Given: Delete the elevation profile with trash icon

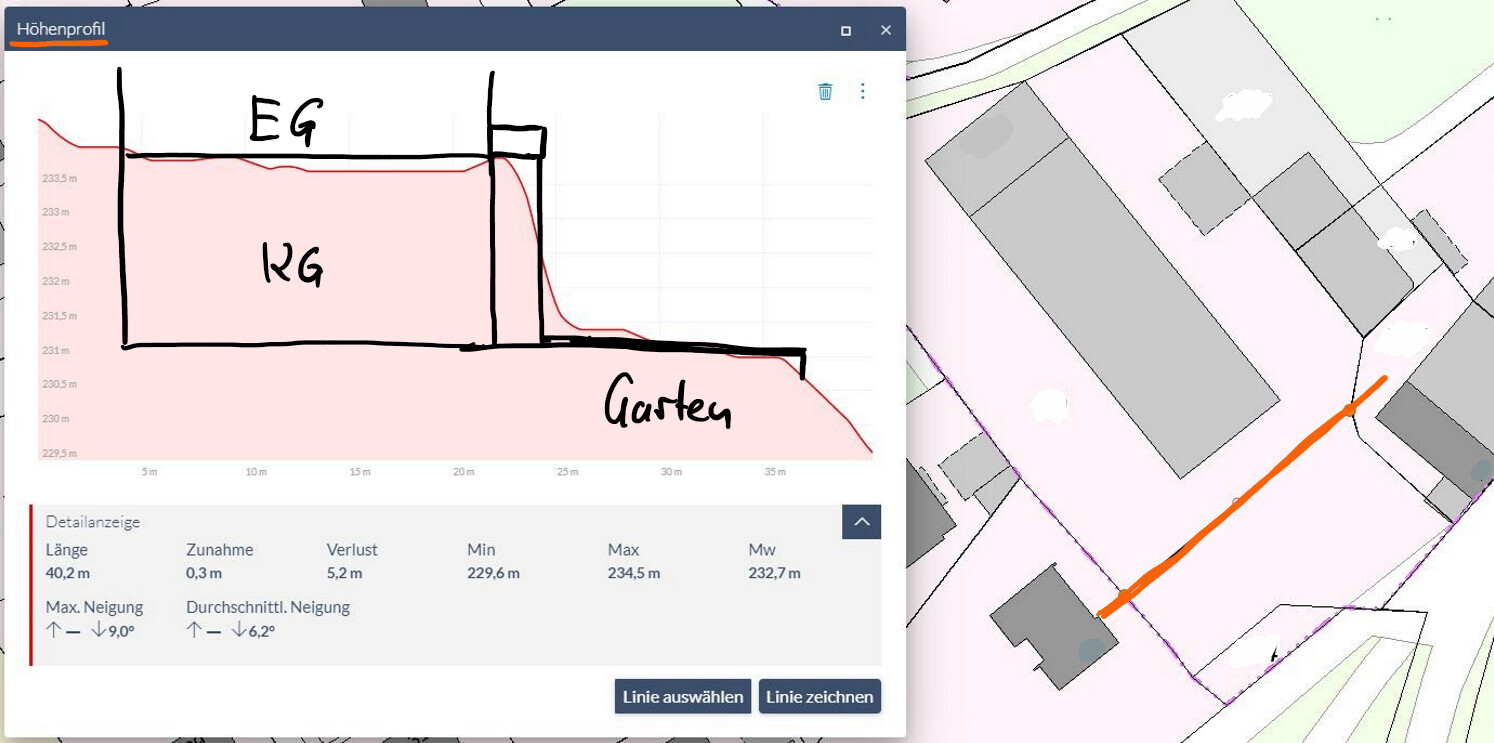Looking at the screenshot, I should 825,92.
